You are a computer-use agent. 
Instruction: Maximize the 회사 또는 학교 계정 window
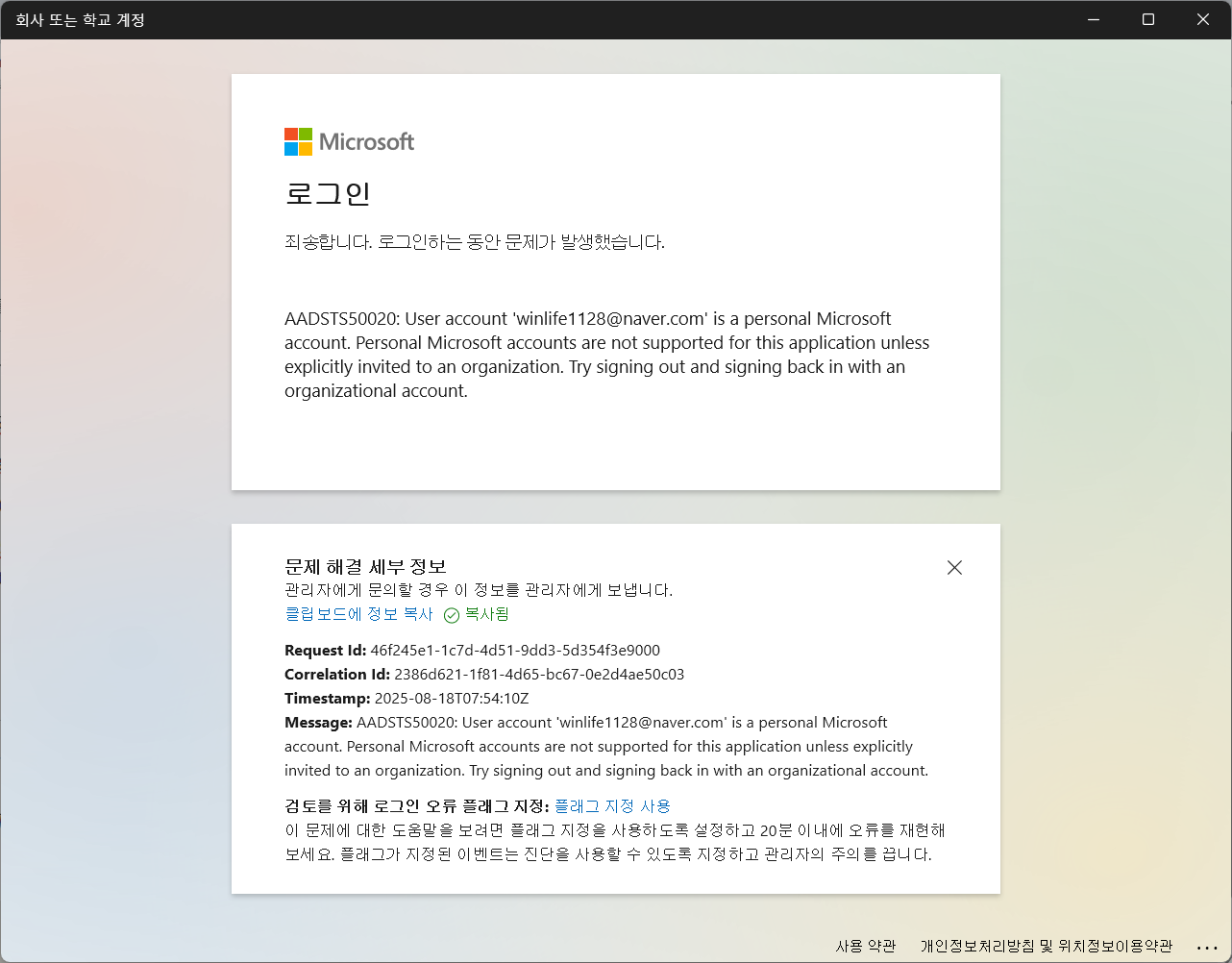coord(1147,19)
